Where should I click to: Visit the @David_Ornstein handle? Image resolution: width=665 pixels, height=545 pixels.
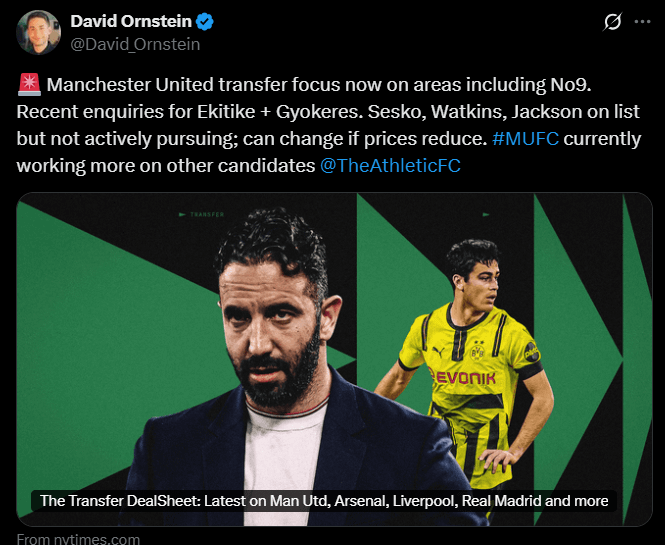[135, 44]
